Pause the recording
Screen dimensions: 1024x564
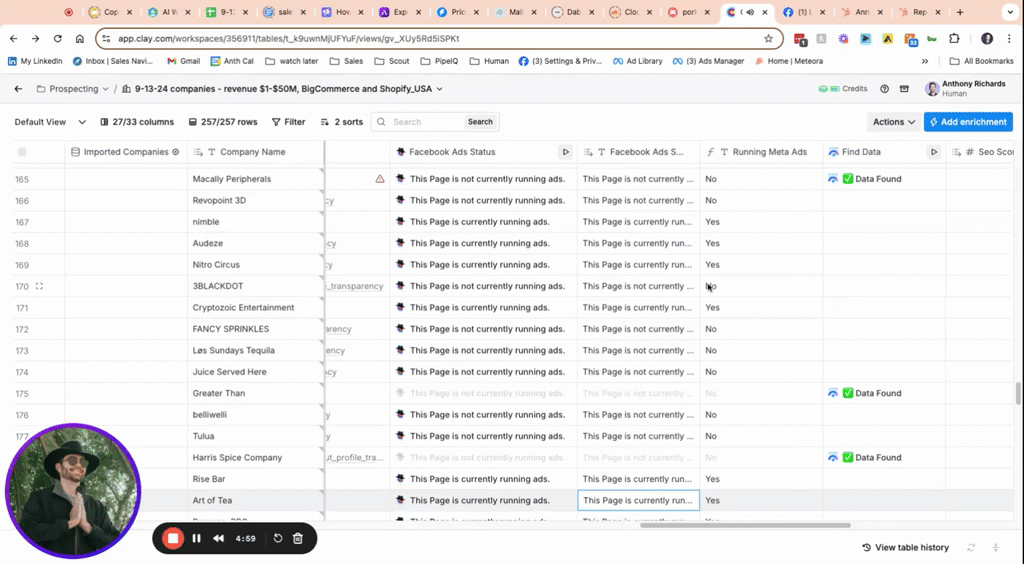tap(196, 538)
